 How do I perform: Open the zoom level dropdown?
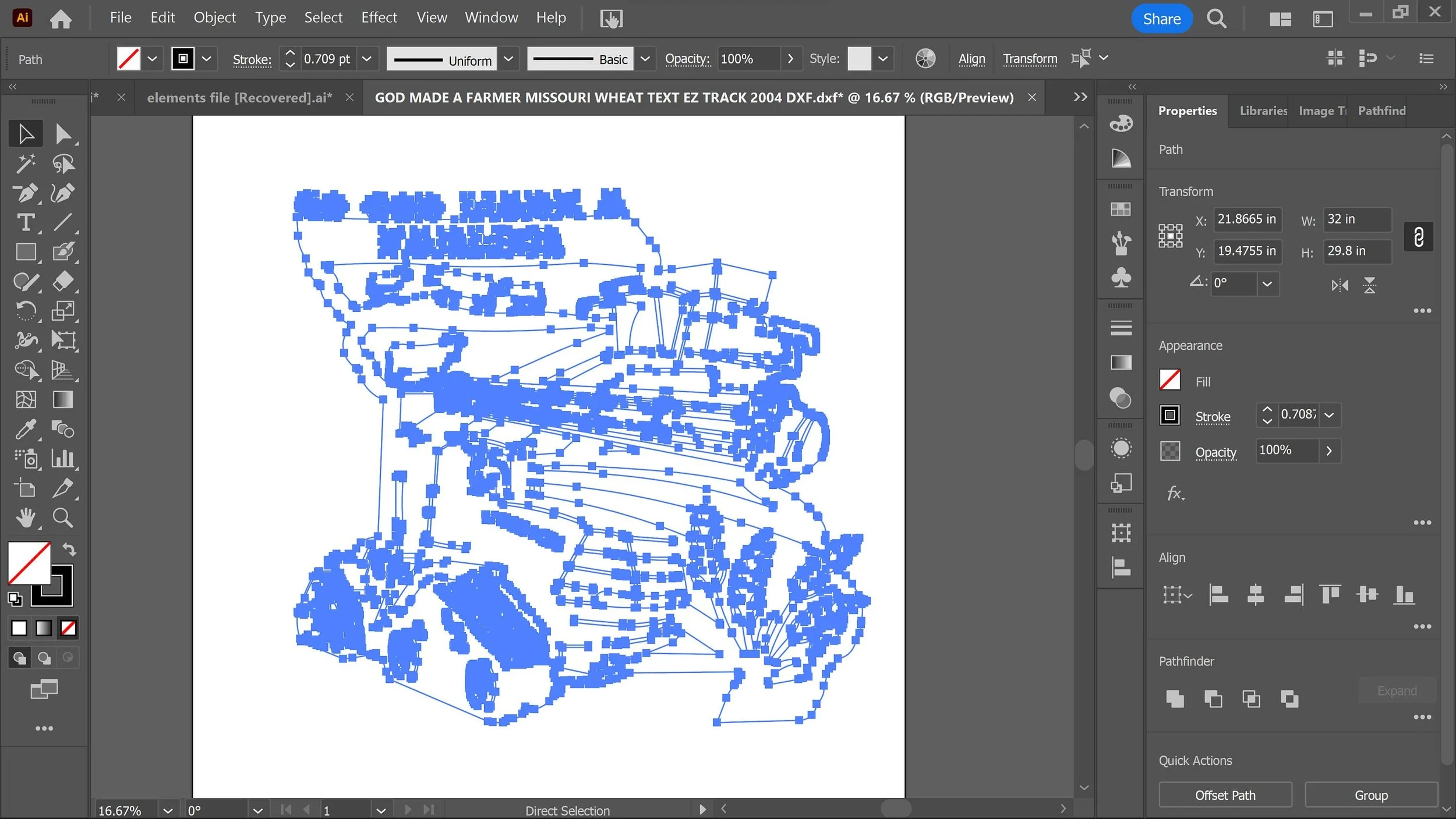coord(168,810)
